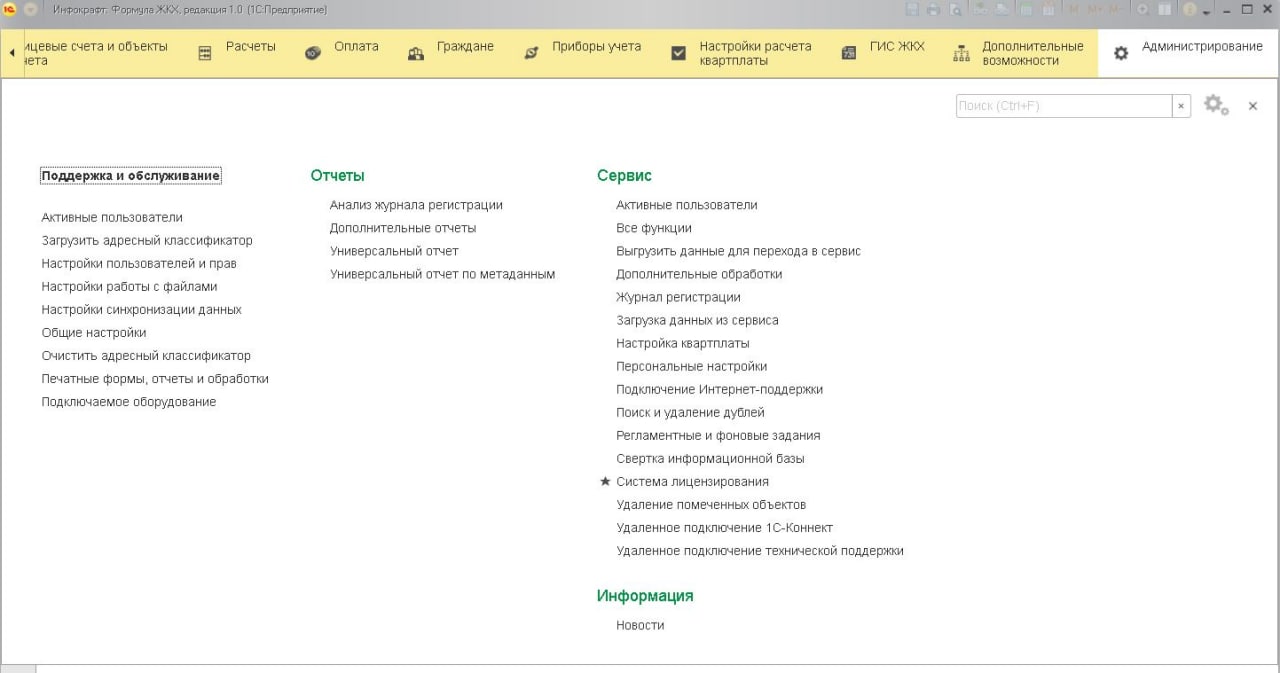Open Печатные формы, отчеты и обработки
1280x673 pixels.
[x=155, y=379]
